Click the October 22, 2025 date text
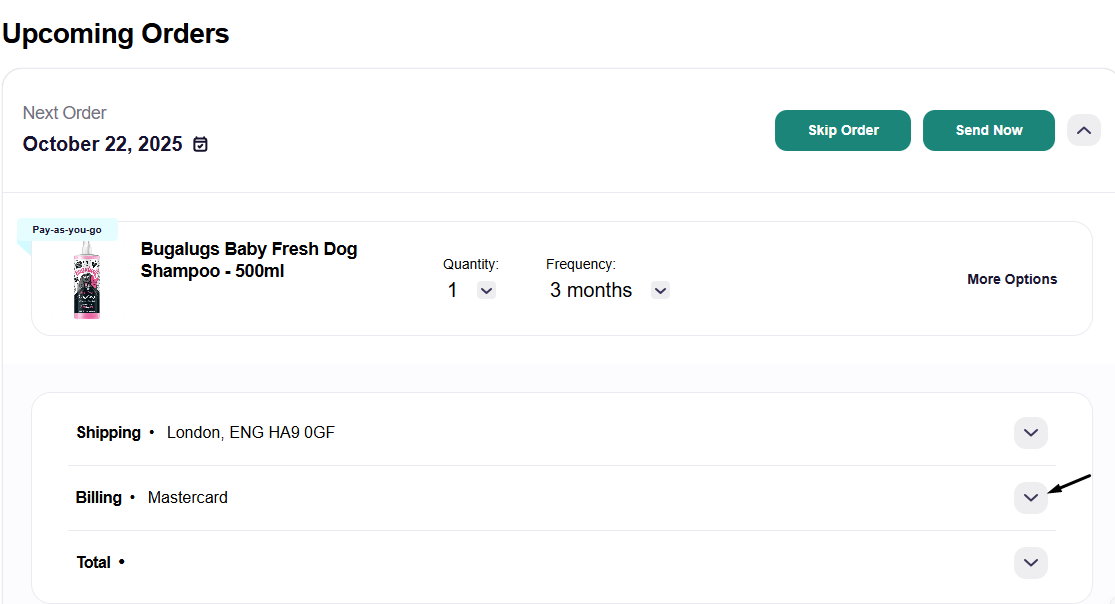The image size is (1115, 604). (102, 144)
